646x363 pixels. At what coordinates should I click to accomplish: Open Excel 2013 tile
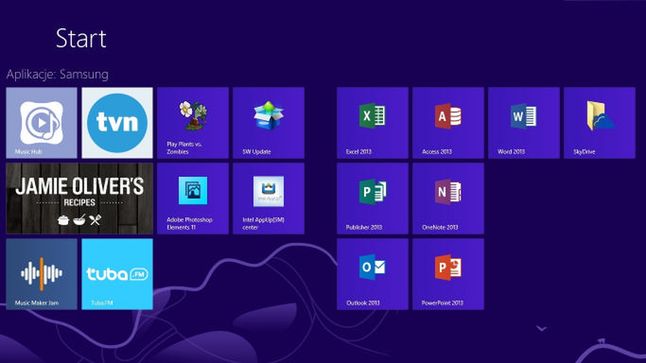pyautogui.click(x=372, y=123)
